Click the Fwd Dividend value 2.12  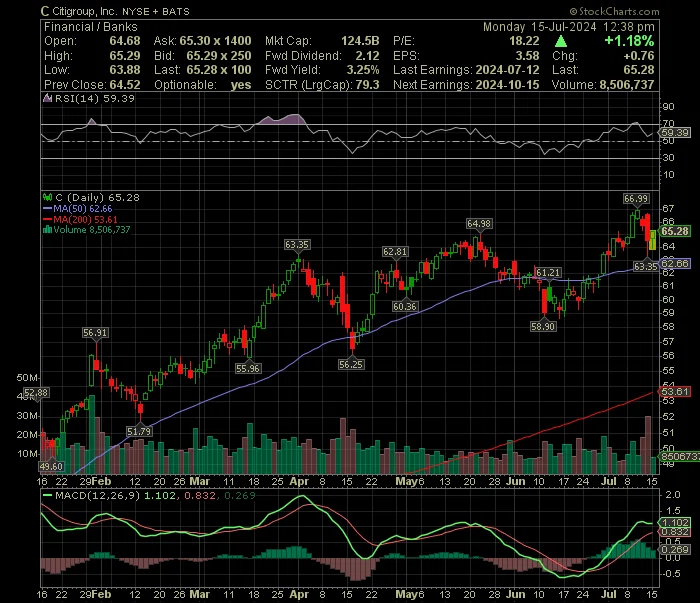coord(367,56)
